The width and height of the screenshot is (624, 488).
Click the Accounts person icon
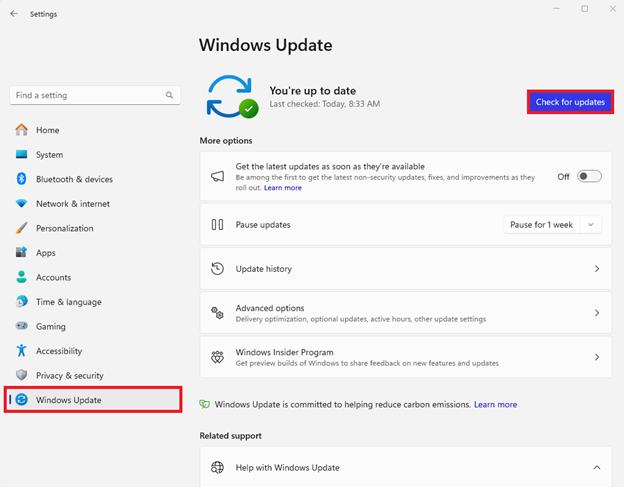pos(21,277)
